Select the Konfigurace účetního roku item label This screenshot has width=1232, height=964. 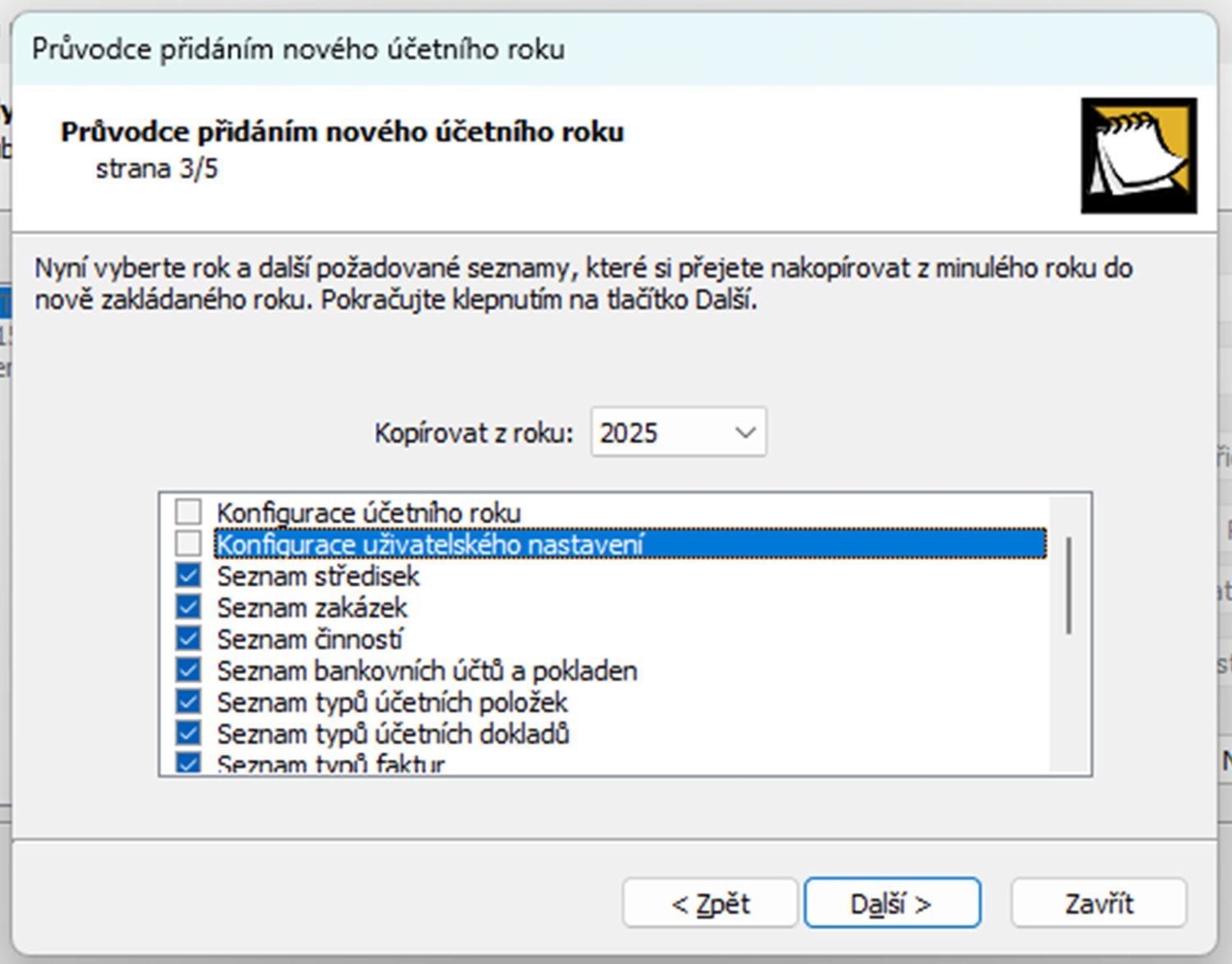369,512
